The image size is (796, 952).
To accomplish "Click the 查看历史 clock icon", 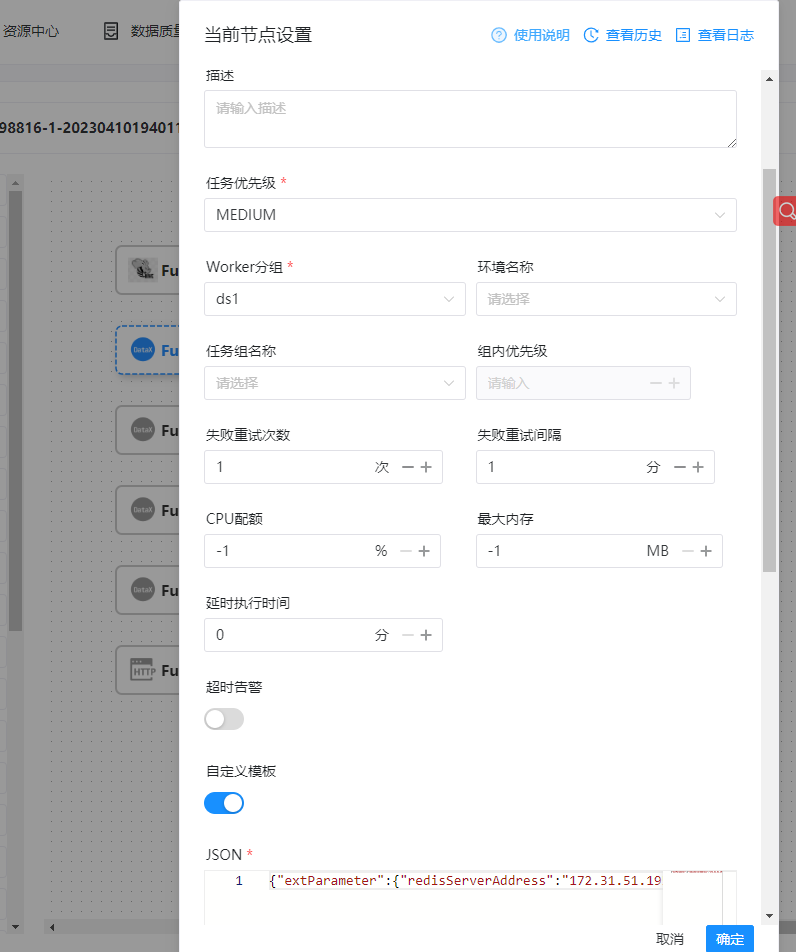I will tap(591, 35).
